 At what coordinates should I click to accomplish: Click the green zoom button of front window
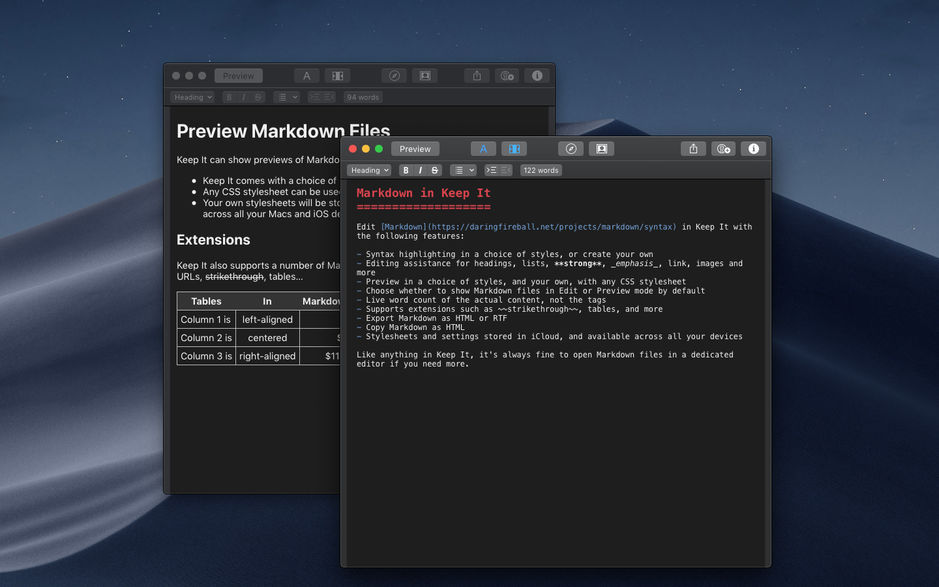pyautogui.click(x=379, y=149)
